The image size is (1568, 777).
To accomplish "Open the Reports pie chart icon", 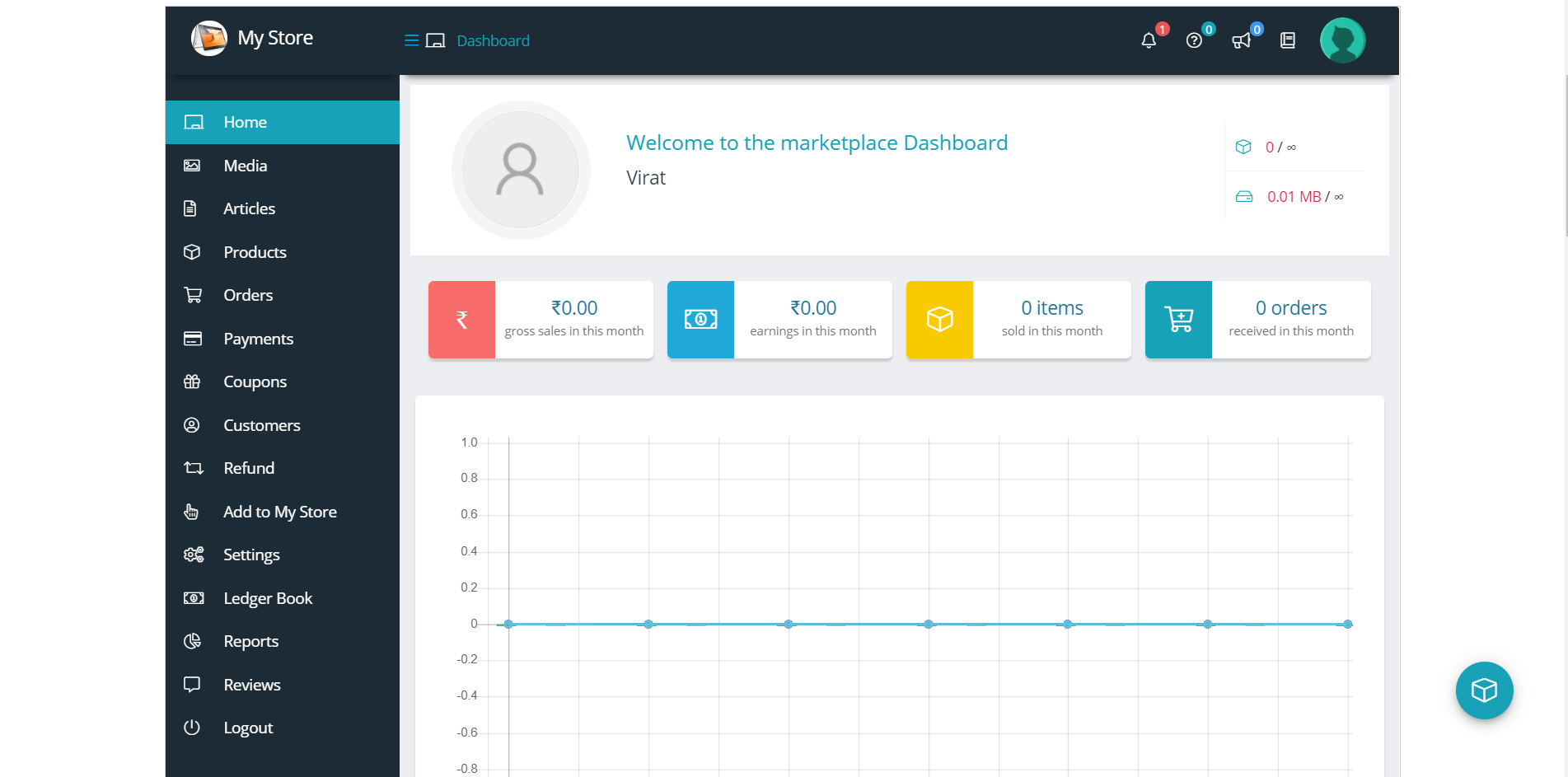I will pyautogui.click(x=192, y=641).
